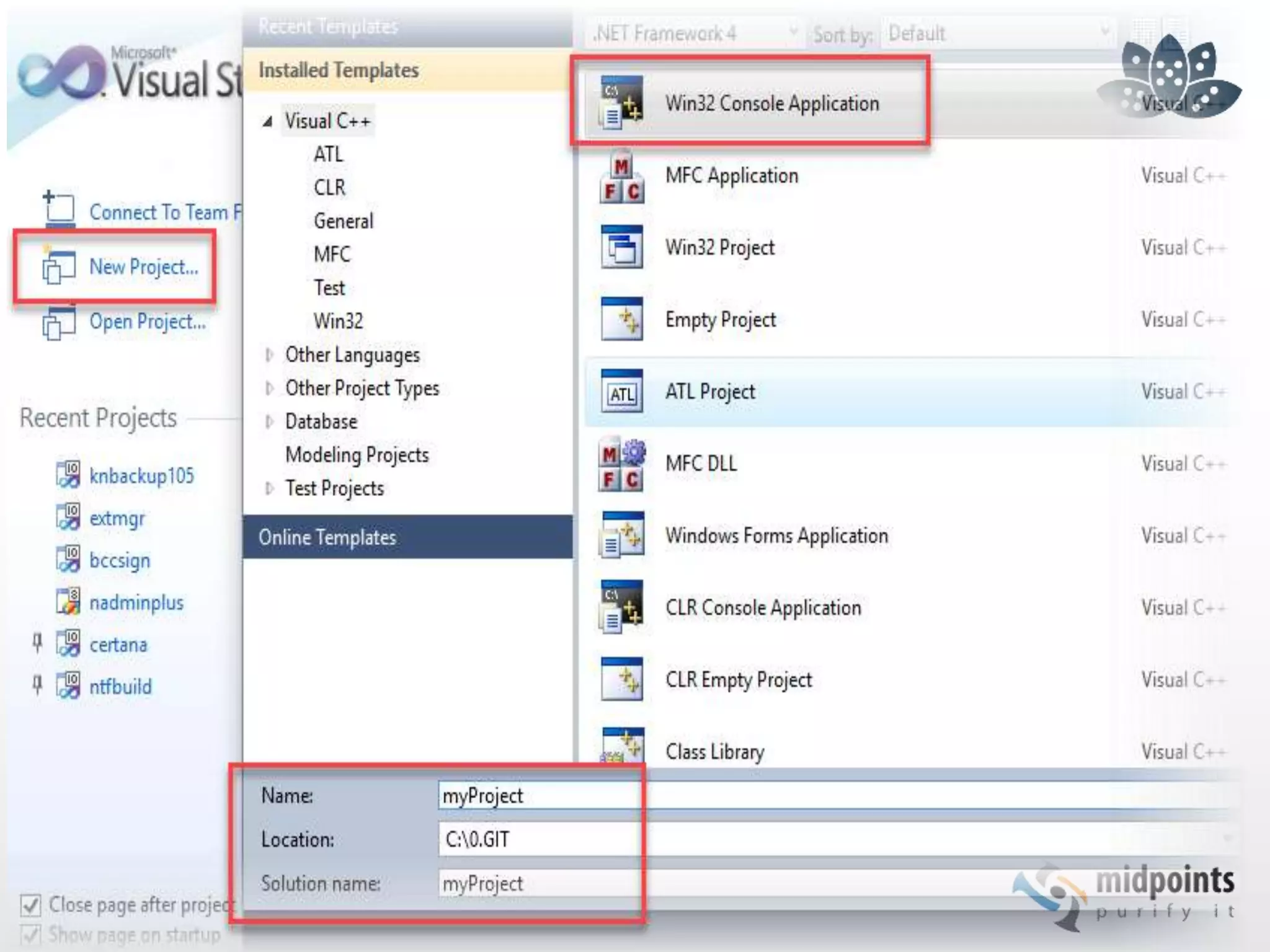Unpin the certana recent project
The image size is (1270, 952).
click(37, 643)
